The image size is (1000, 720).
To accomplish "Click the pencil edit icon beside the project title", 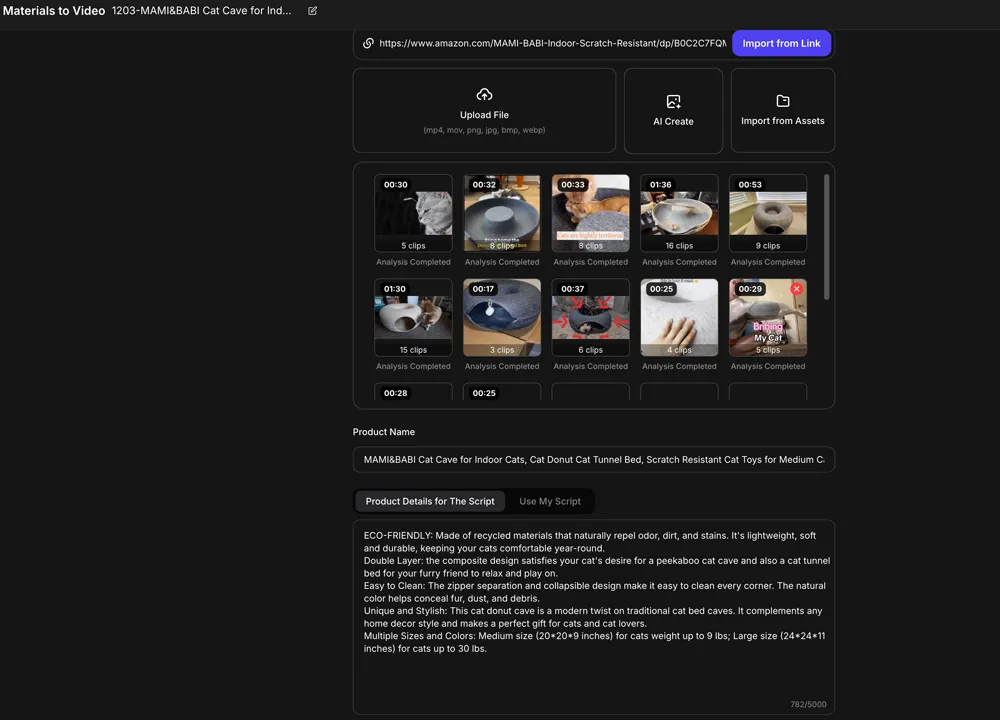I will point(311,11).
